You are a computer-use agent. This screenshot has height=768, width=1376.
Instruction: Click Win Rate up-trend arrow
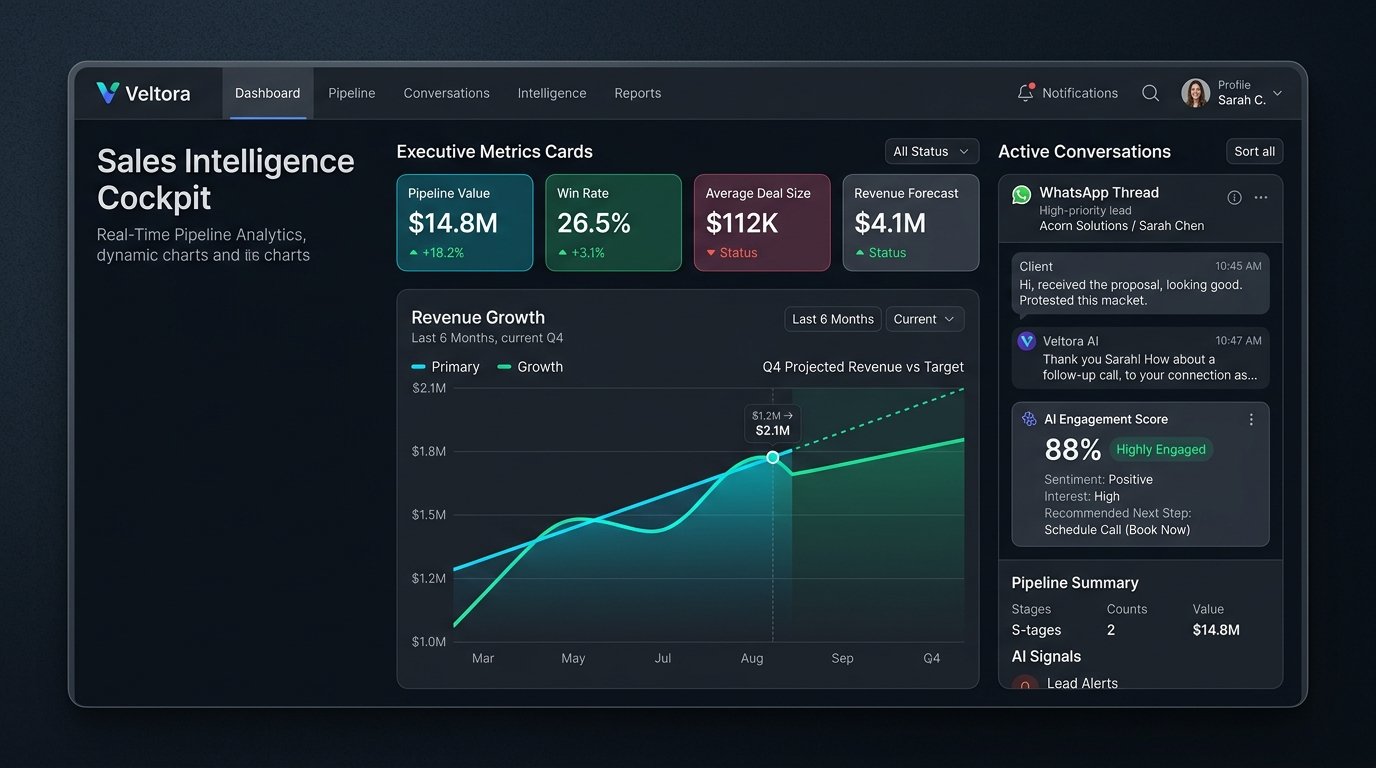tap(563, 253)
